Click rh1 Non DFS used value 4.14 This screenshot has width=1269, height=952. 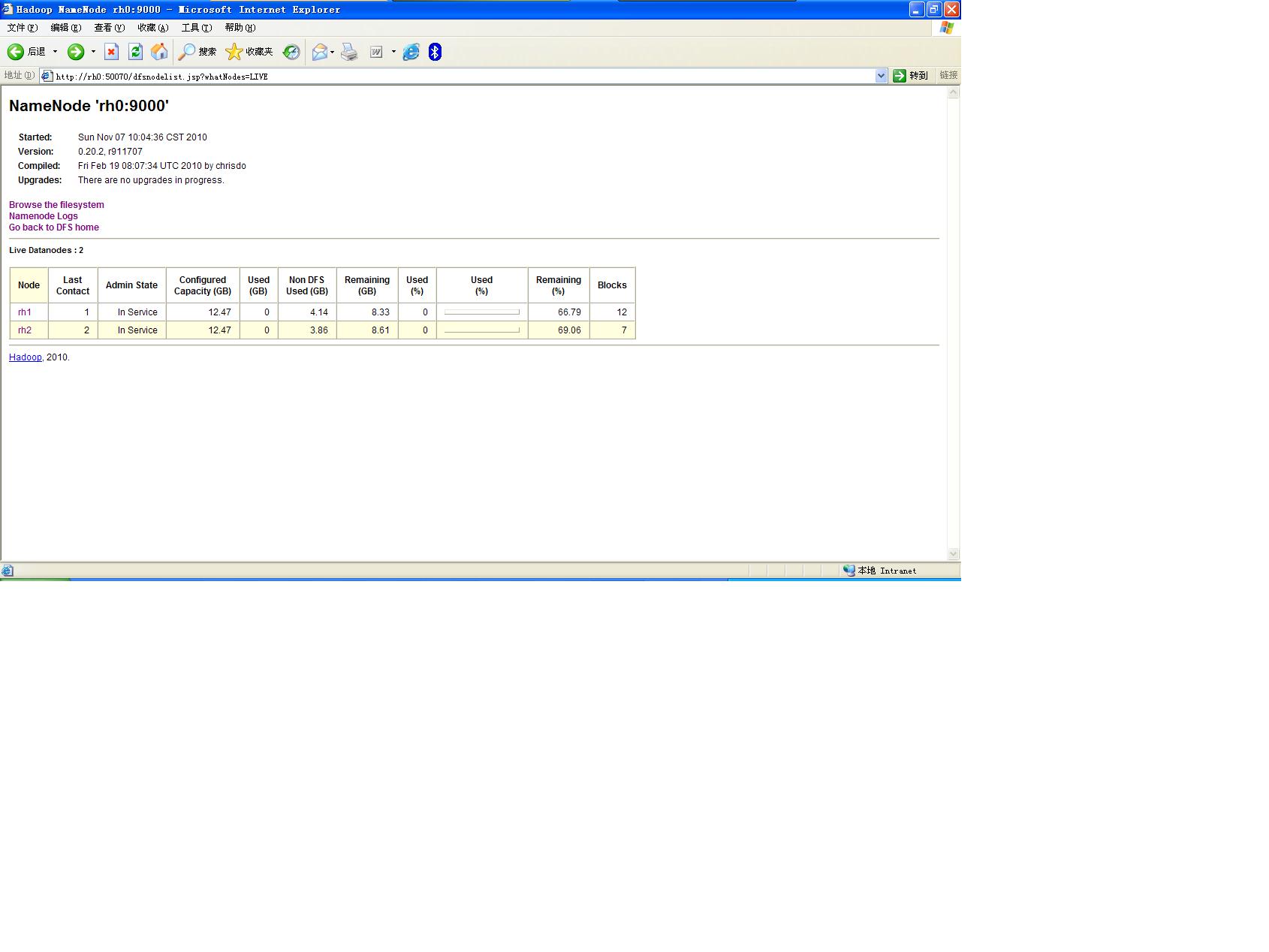(319, 312)
